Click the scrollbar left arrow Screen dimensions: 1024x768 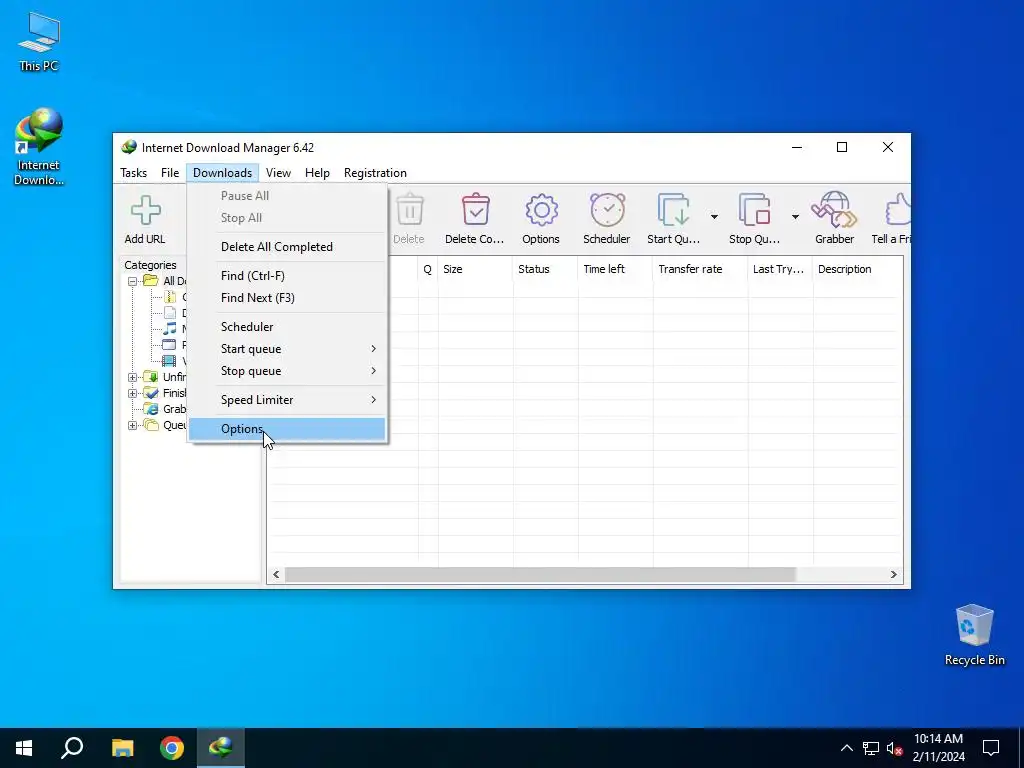click(276, 575)
